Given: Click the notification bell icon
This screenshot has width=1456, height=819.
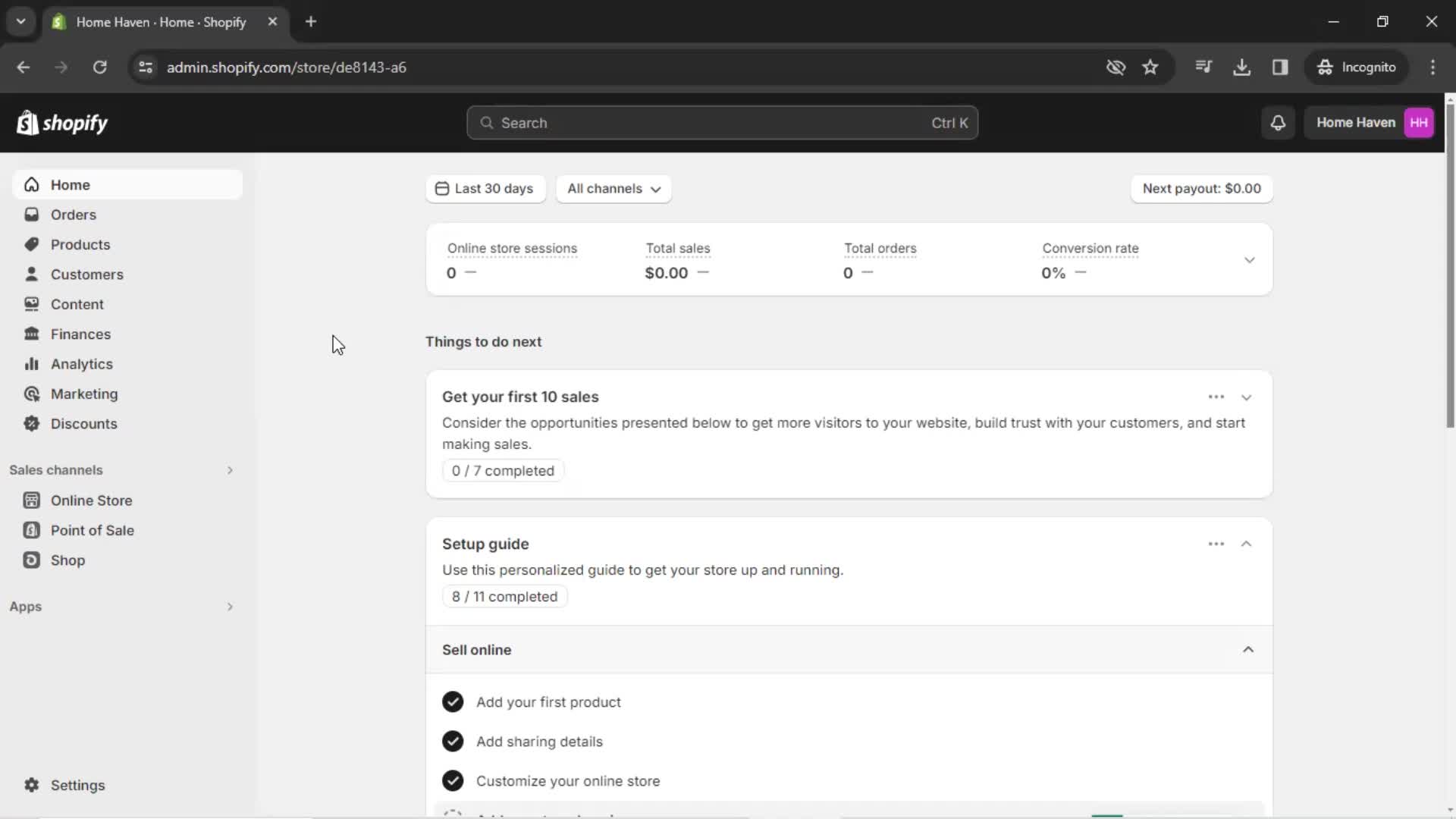Looking at the screenshot, I should pyautogui.click(x=1278, y=122).
